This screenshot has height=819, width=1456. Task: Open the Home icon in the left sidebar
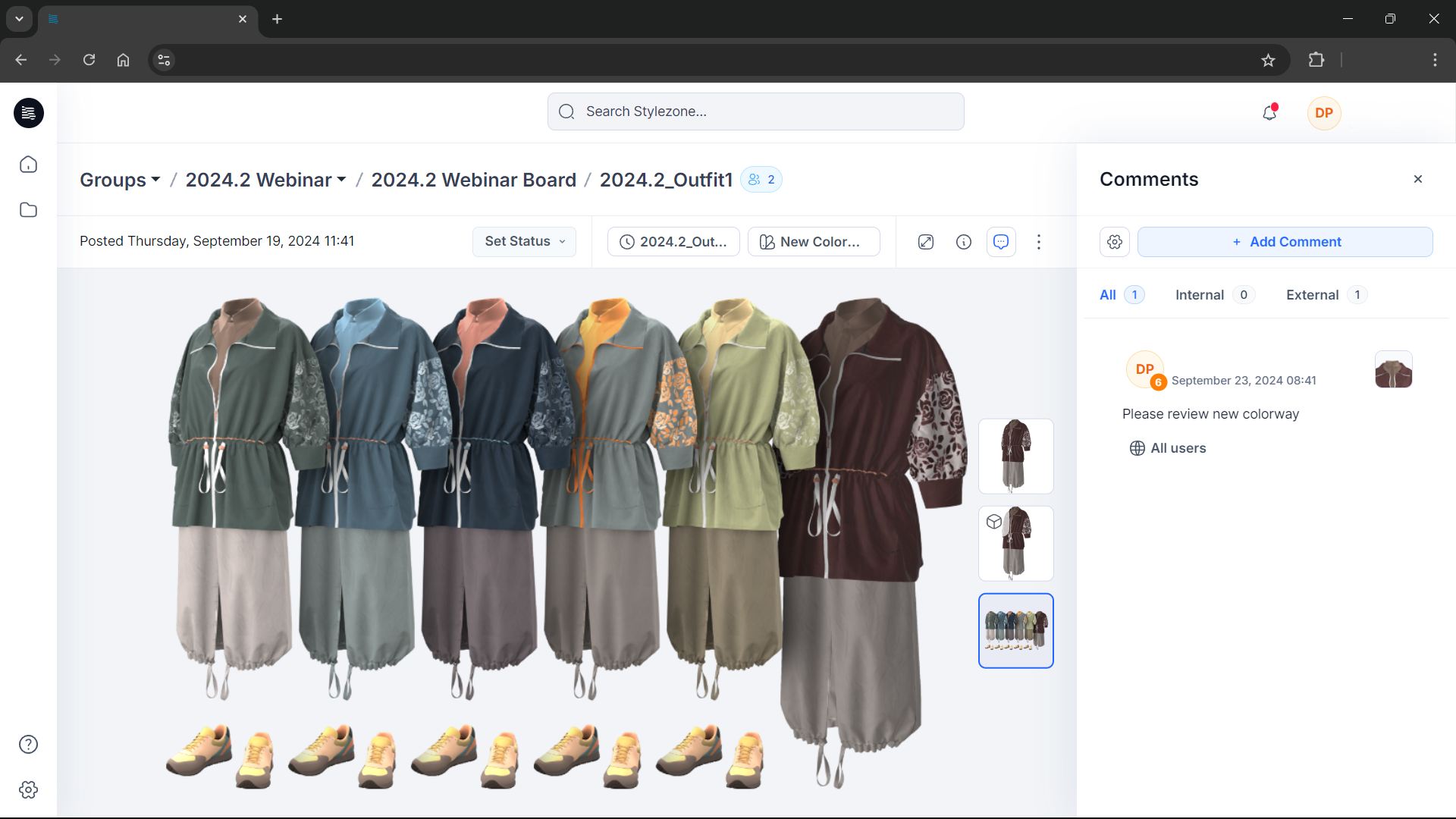click(28, 164)
